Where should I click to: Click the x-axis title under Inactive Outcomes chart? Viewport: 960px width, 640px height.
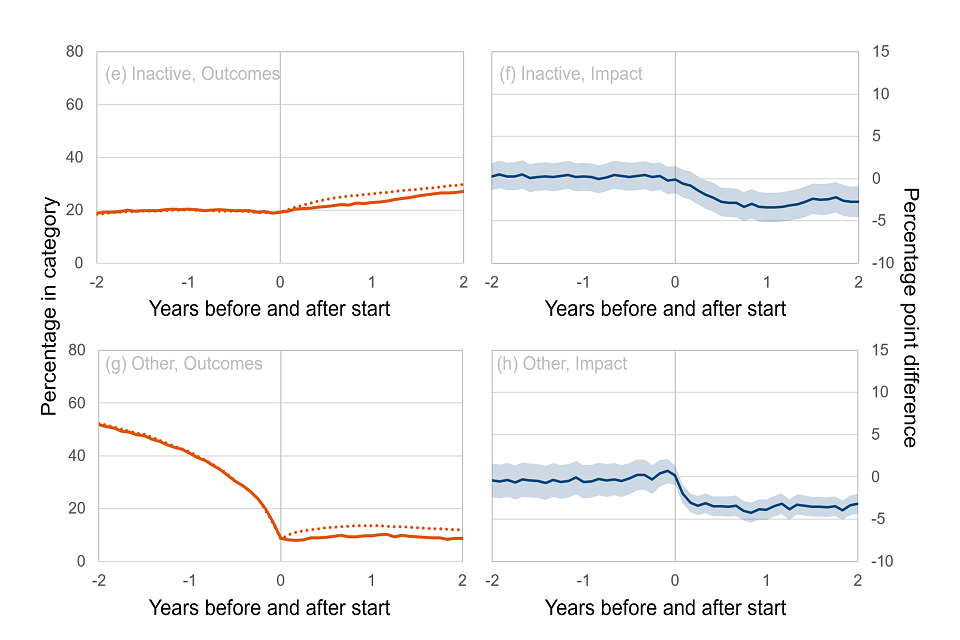(x=269, y=309)
